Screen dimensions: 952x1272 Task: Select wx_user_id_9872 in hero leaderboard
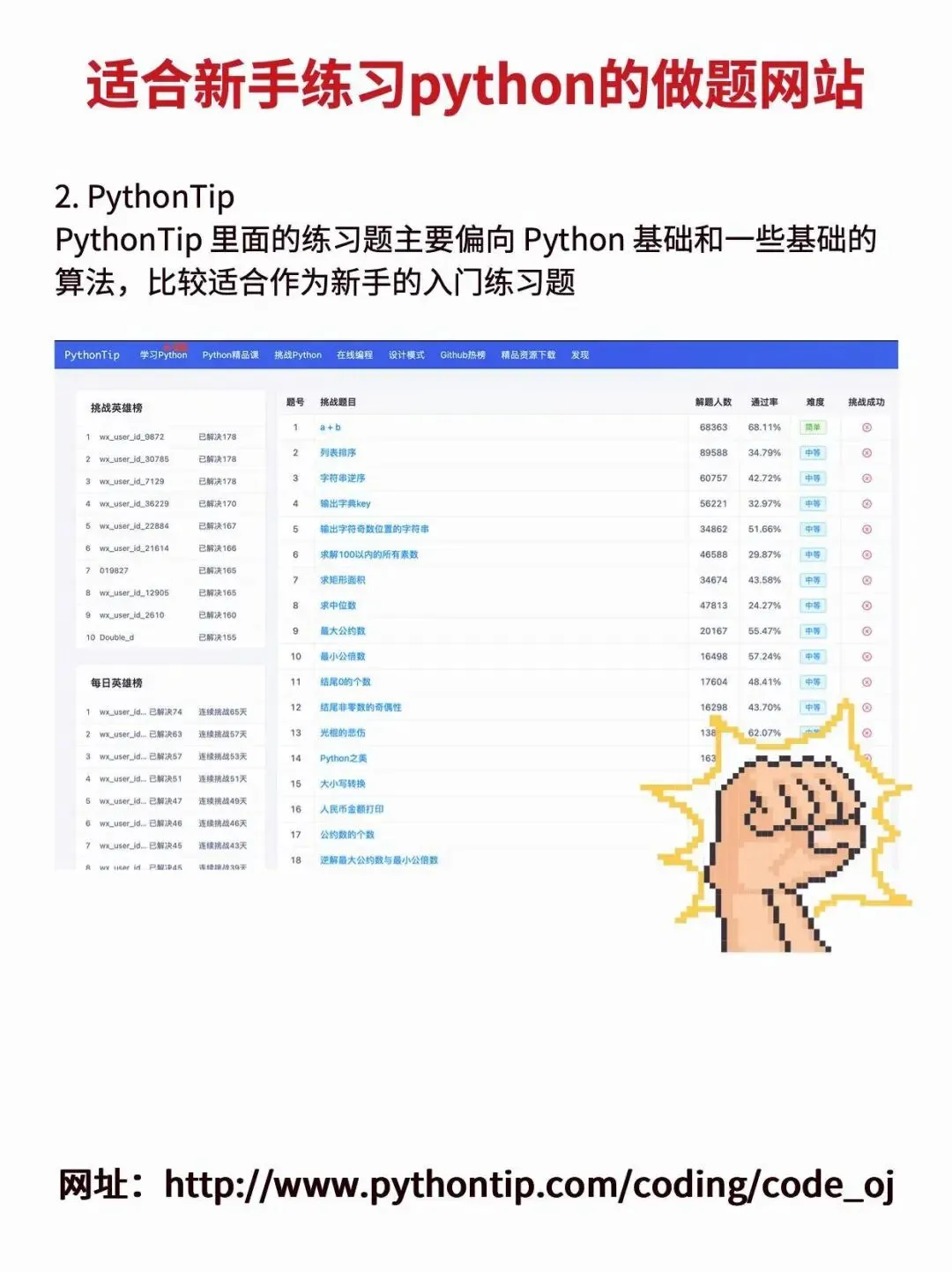131,437
